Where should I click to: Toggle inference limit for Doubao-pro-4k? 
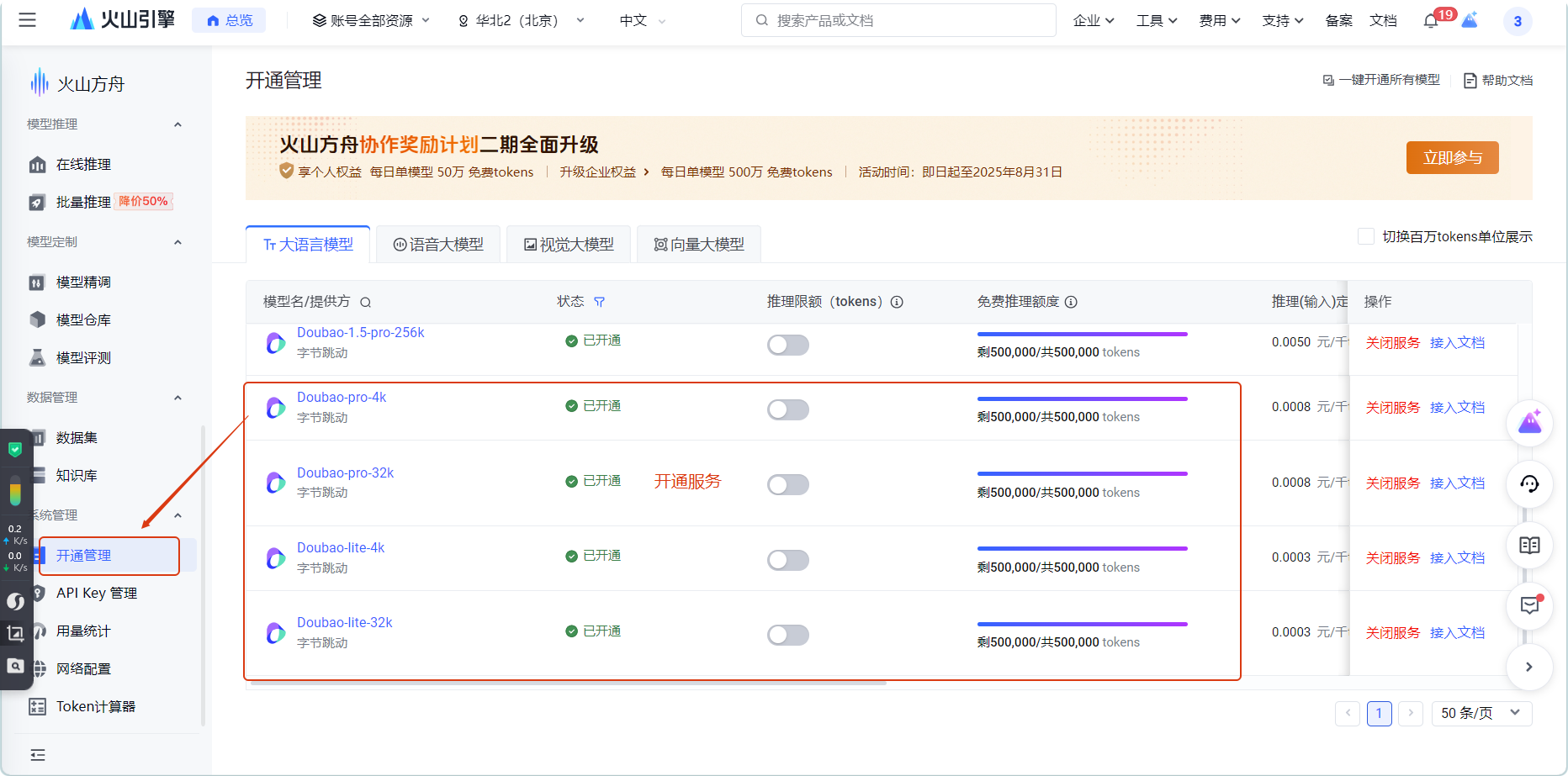[787, 409]
